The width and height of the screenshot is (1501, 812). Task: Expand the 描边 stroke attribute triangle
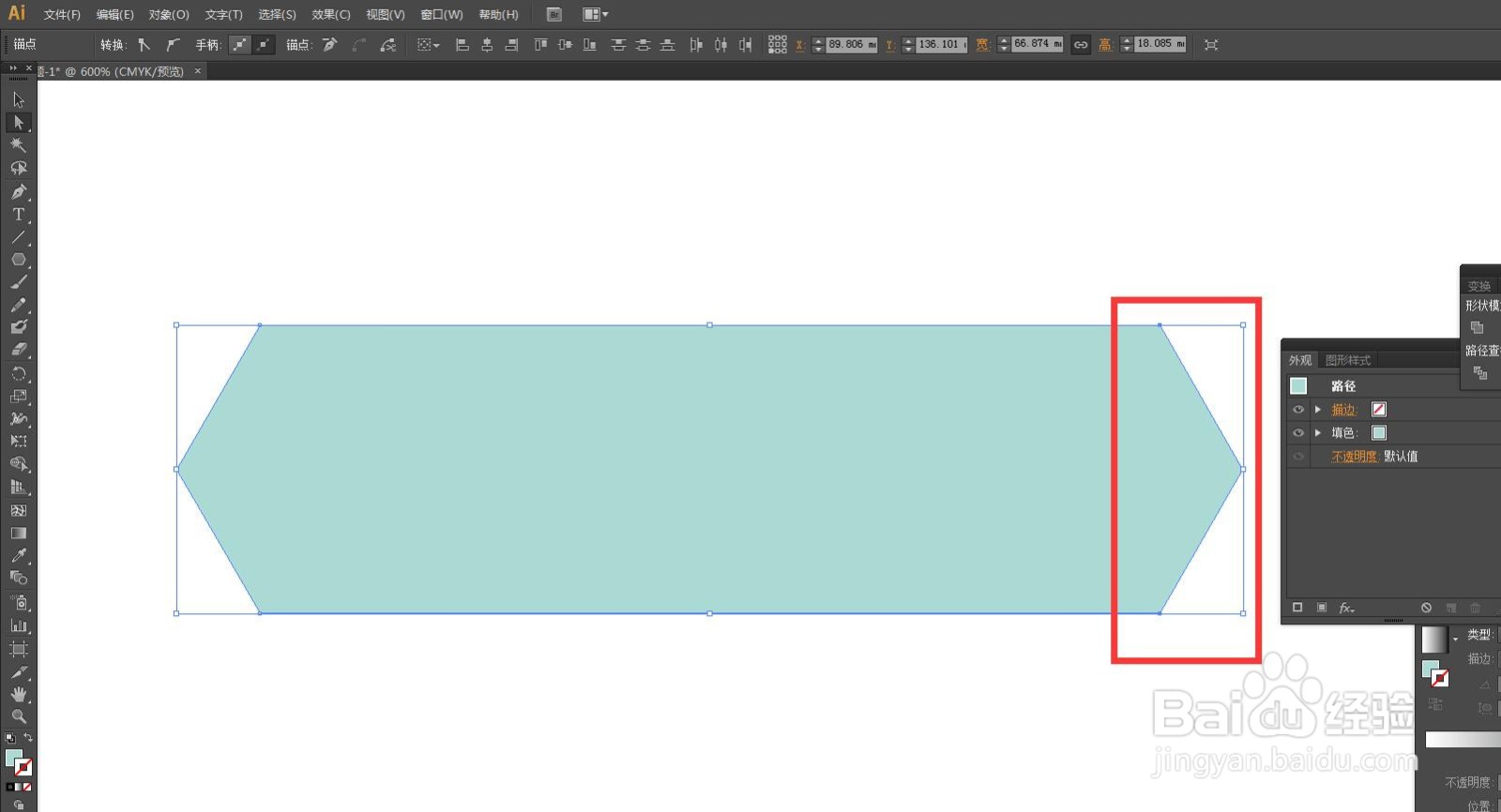pyautogui.click(x=1318, y=410)
